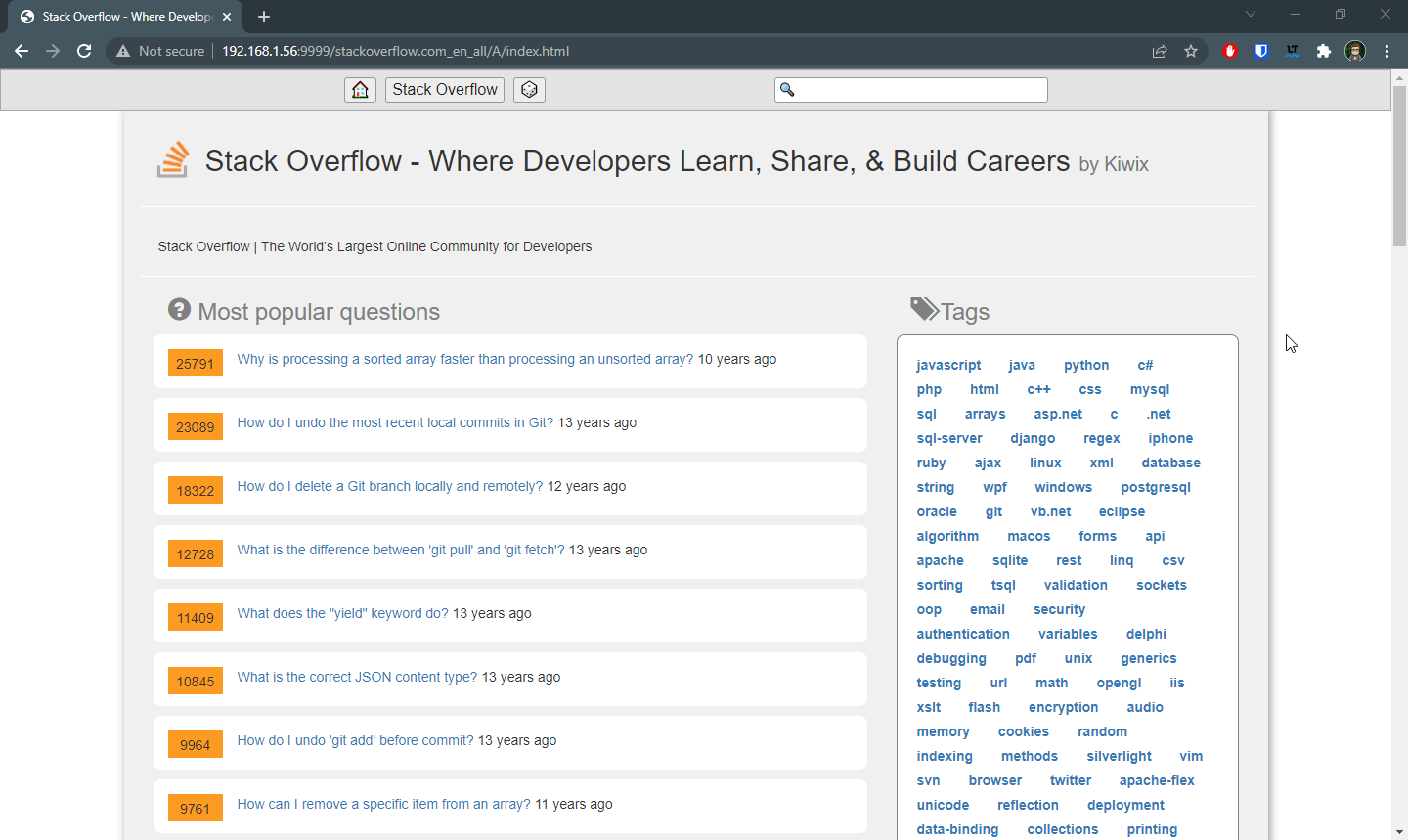This screenshot has width=1408, height=840.
Task: Open the remove item from array question
Action: [x=383, y=804]
